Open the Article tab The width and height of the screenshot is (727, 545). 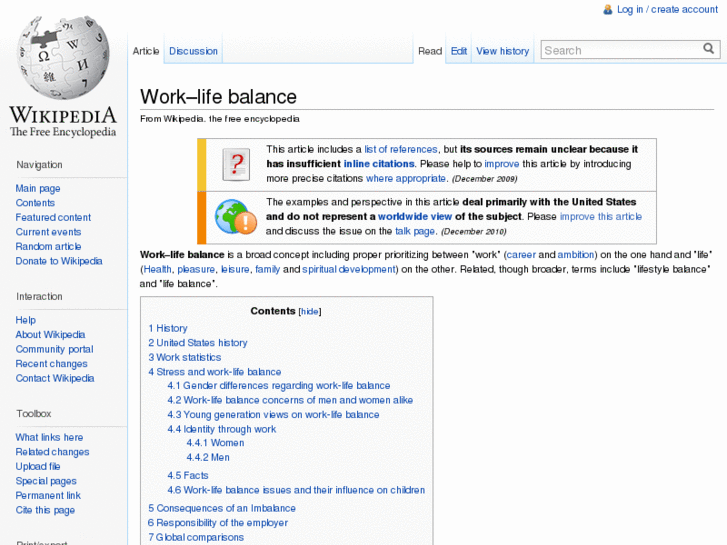click(146, 51)
